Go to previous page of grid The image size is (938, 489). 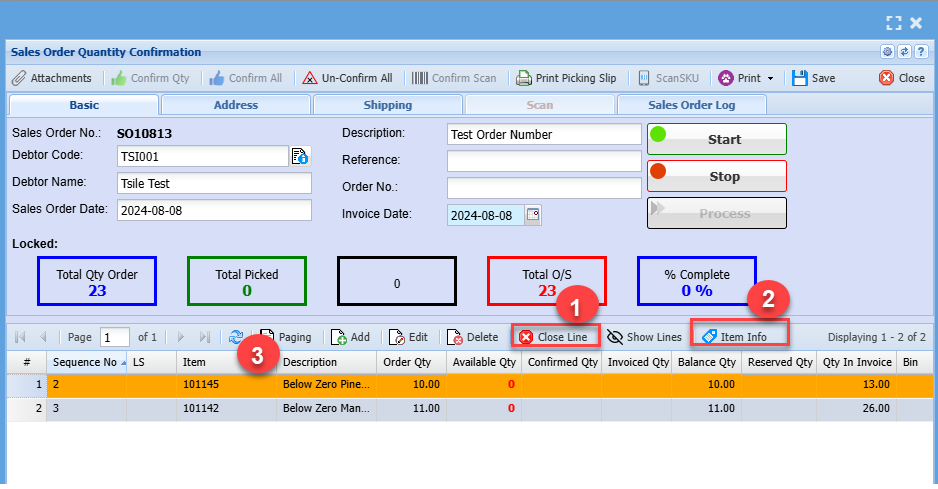[43, 337]
